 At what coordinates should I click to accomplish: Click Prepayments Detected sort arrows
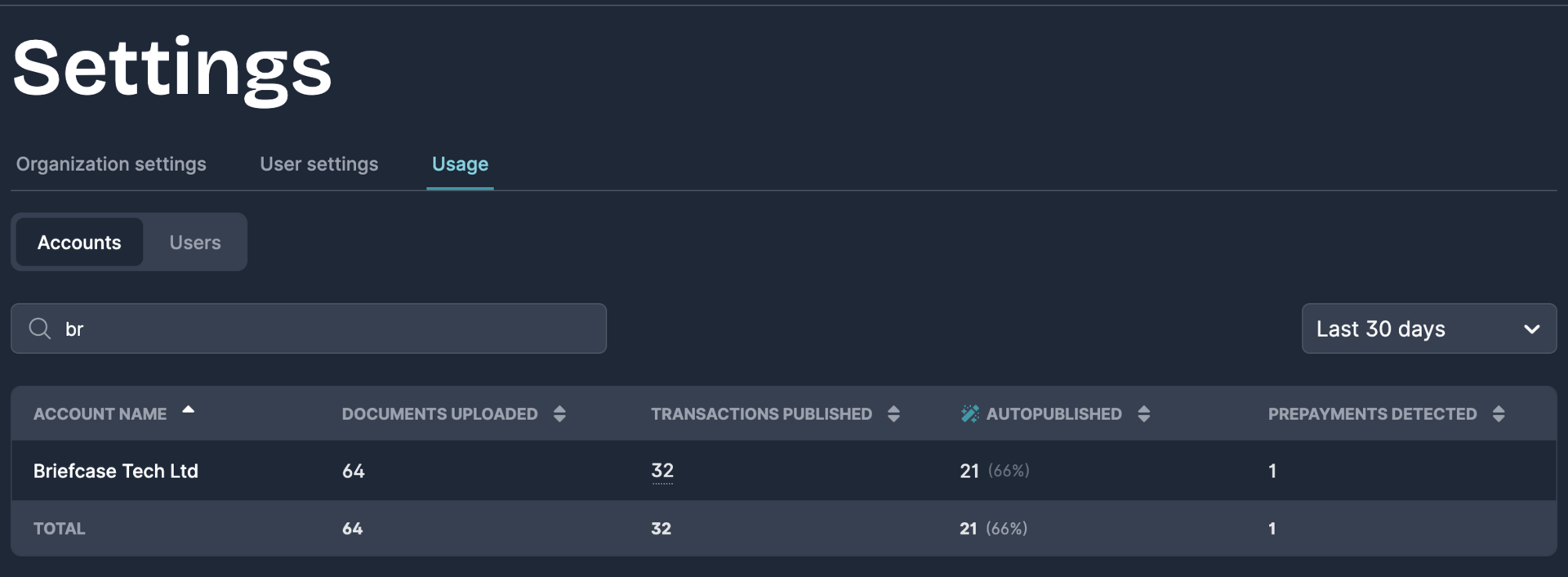coord(1499,414)
